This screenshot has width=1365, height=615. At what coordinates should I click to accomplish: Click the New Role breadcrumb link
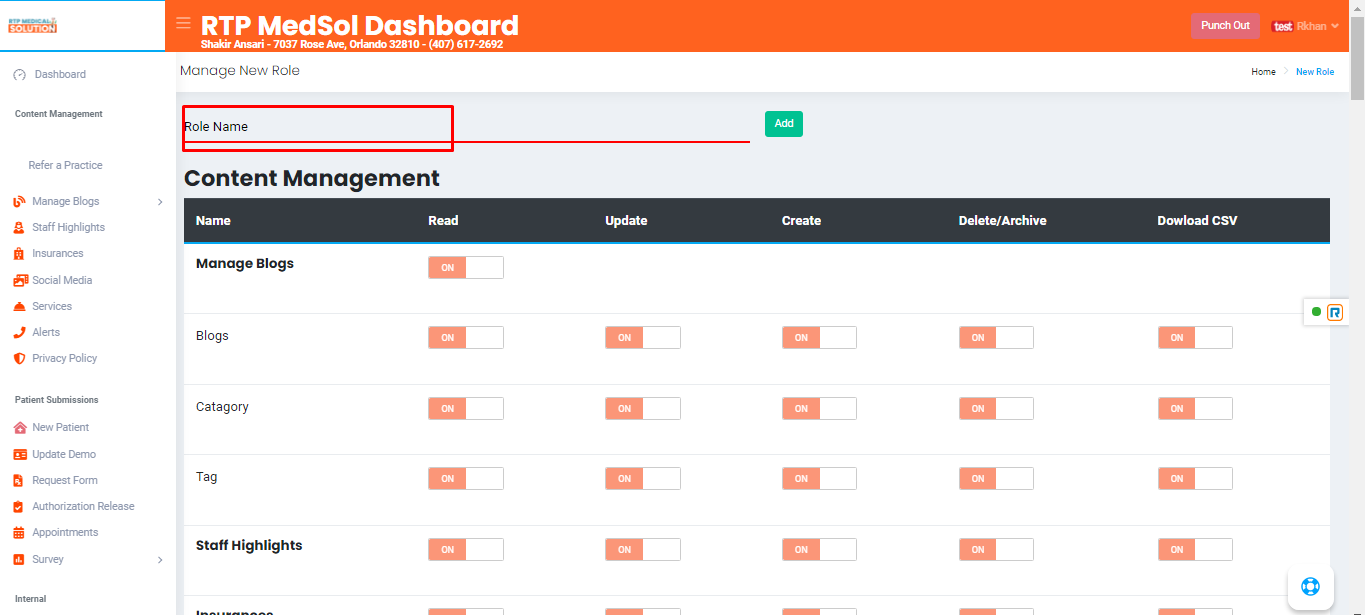coord(1315,72)
